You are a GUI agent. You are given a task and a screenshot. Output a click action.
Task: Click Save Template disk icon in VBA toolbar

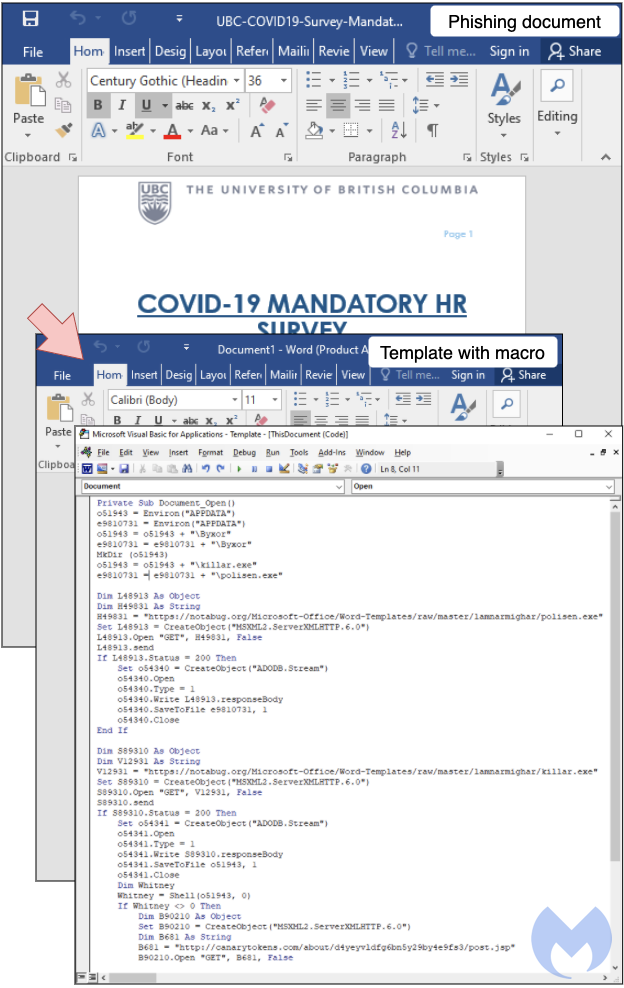pos(124,469)
